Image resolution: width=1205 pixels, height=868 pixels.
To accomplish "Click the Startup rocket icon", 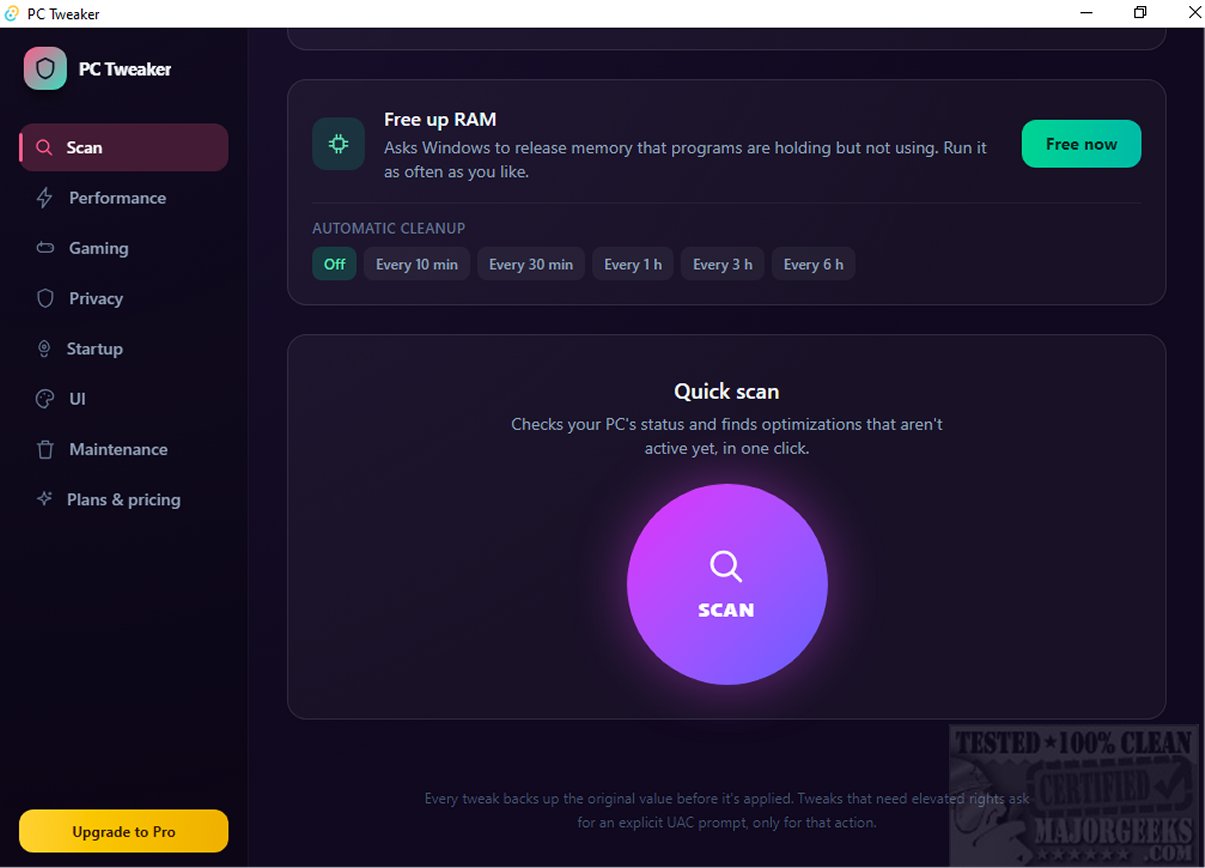I will point(44,349).
